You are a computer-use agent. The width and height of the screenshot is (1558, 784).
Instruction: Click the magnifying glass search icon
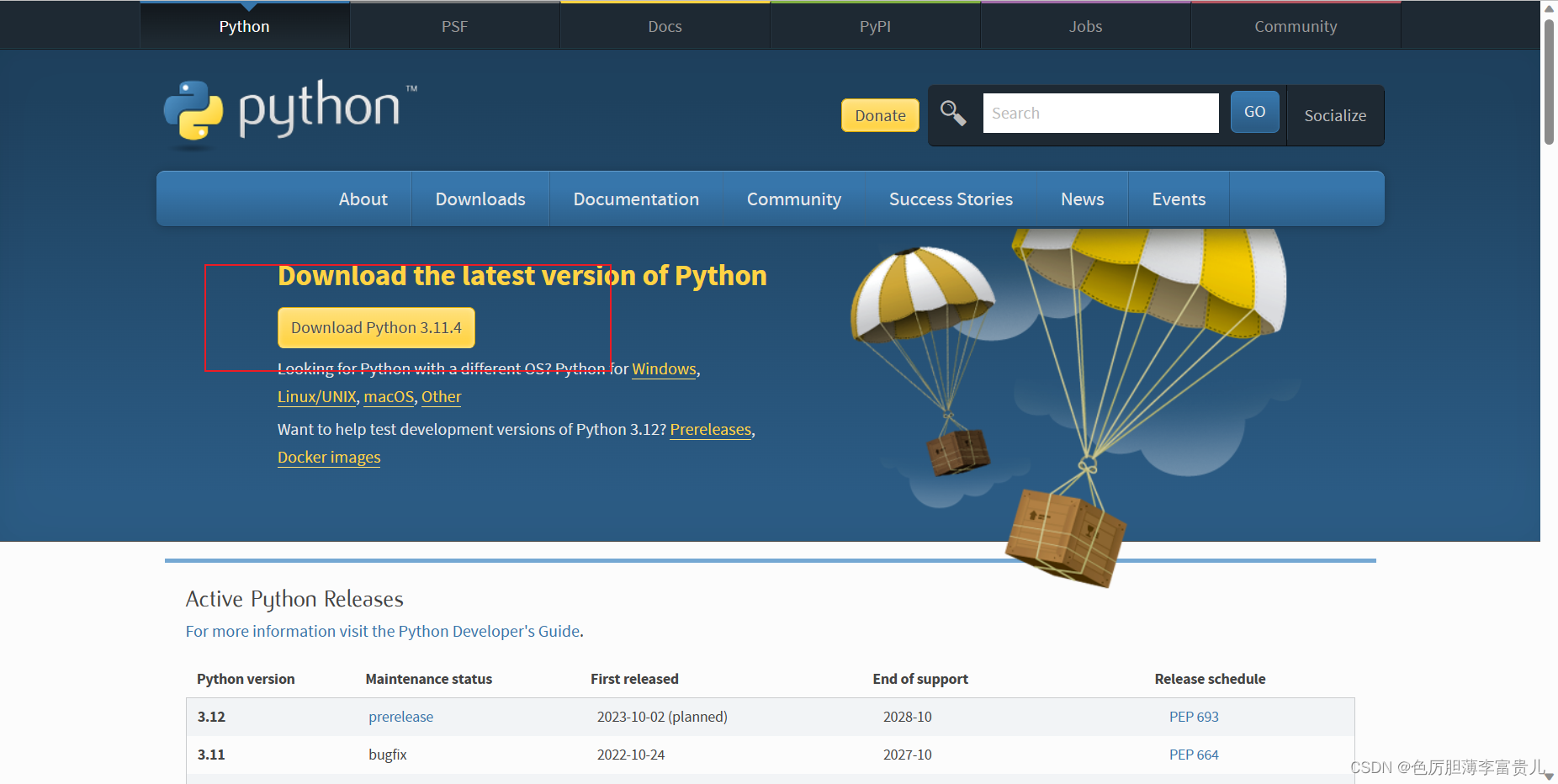point(952,113)
